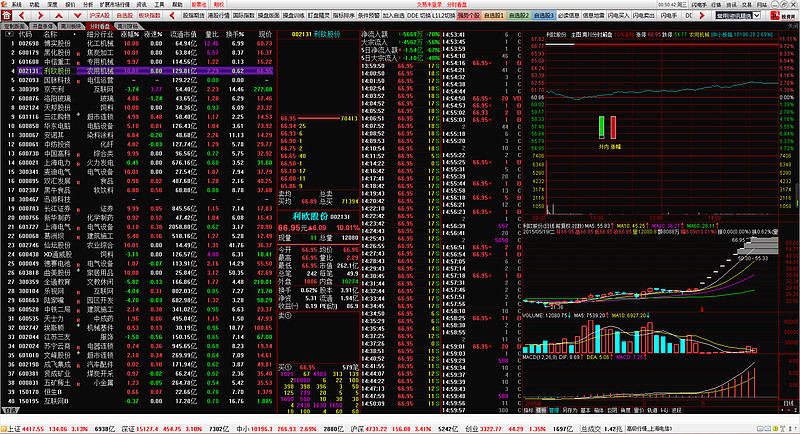Open the 系统 menu
Viewport: 800px width, 434px height.
[16, 4]
